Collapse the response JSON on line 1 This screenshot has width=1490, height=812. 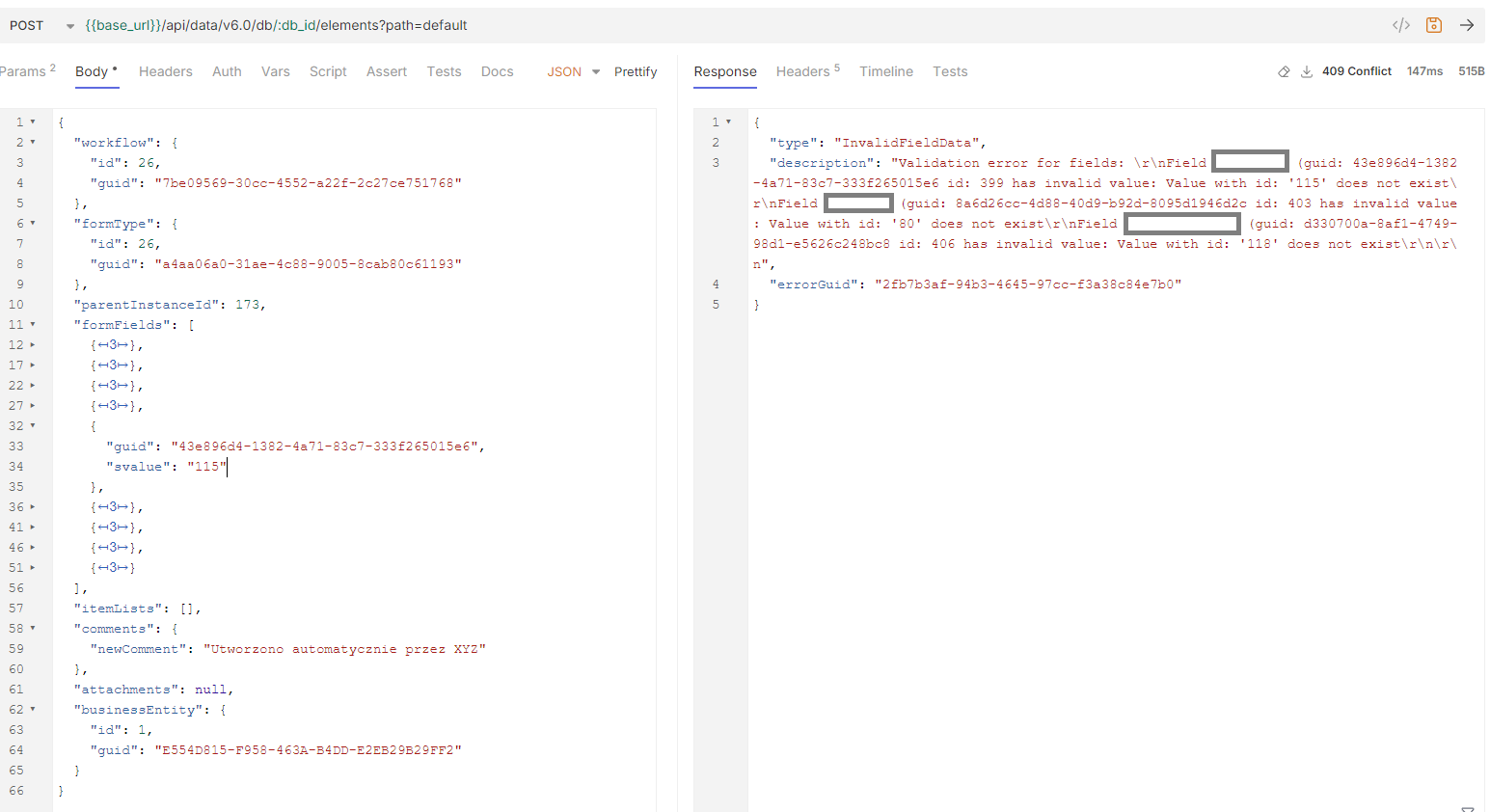click(728, 122)
